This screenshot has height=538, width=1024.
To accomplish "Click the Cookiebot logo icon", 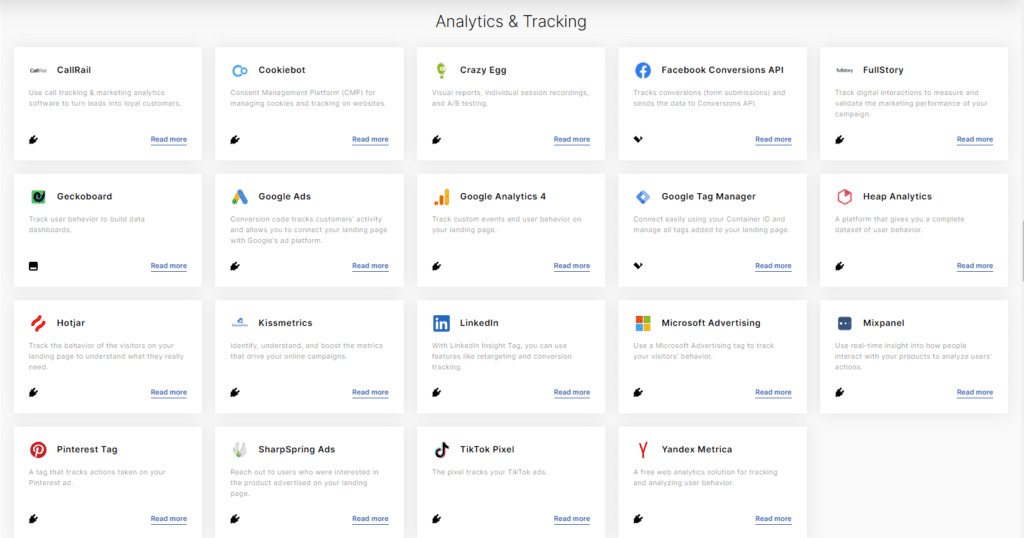I will coord(240,71).
